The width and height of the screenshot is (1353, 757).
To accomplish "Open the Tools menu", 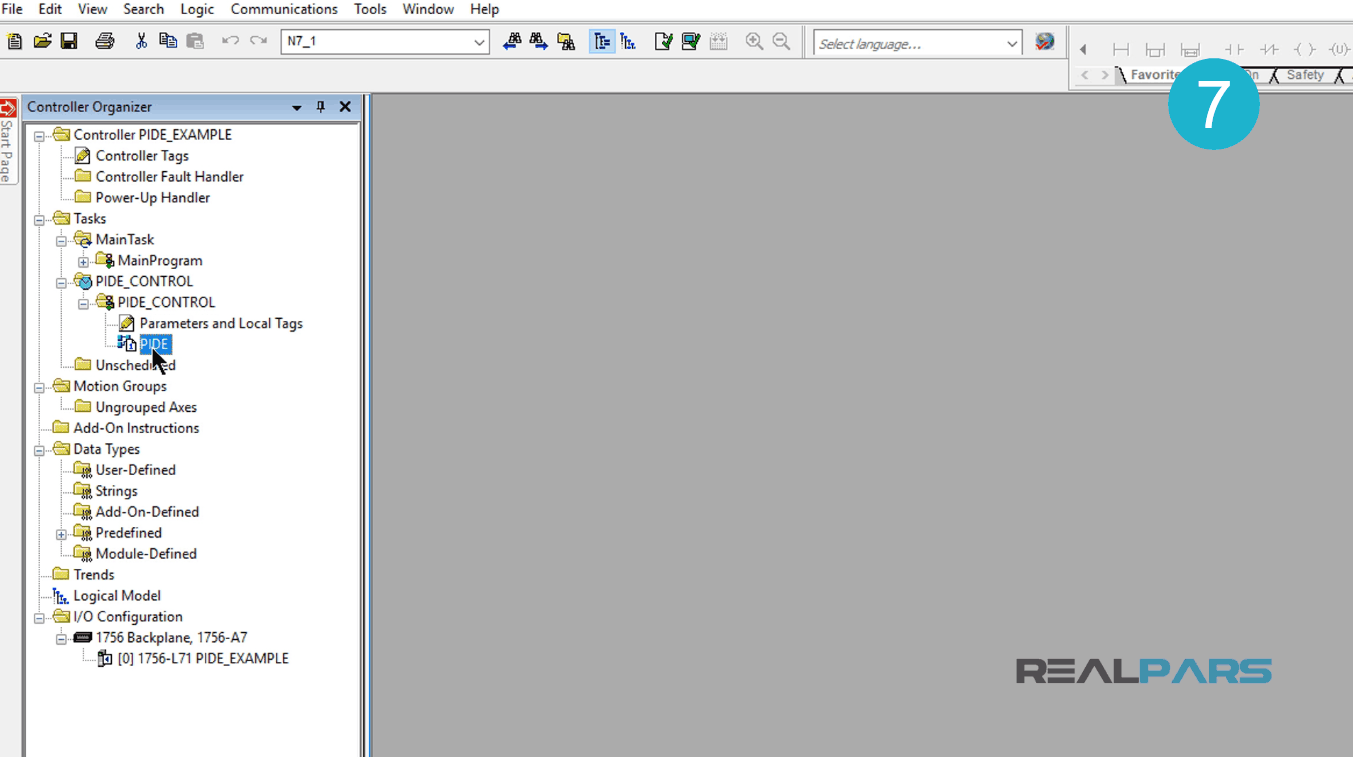I will pos(370,9).
